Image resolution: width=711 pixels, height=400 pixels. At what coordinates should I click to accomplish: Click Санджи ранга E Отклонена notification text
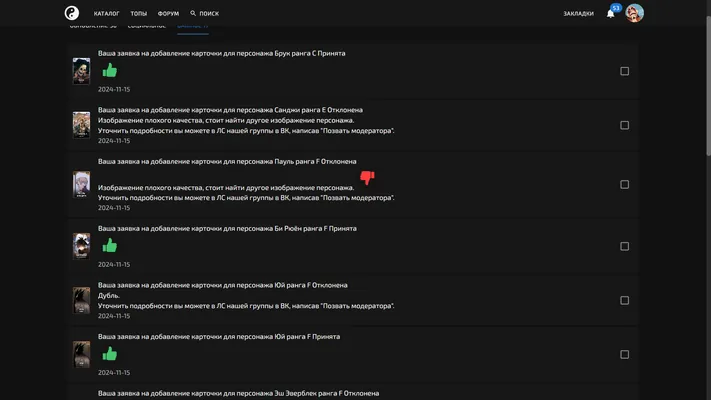(230, 110)
